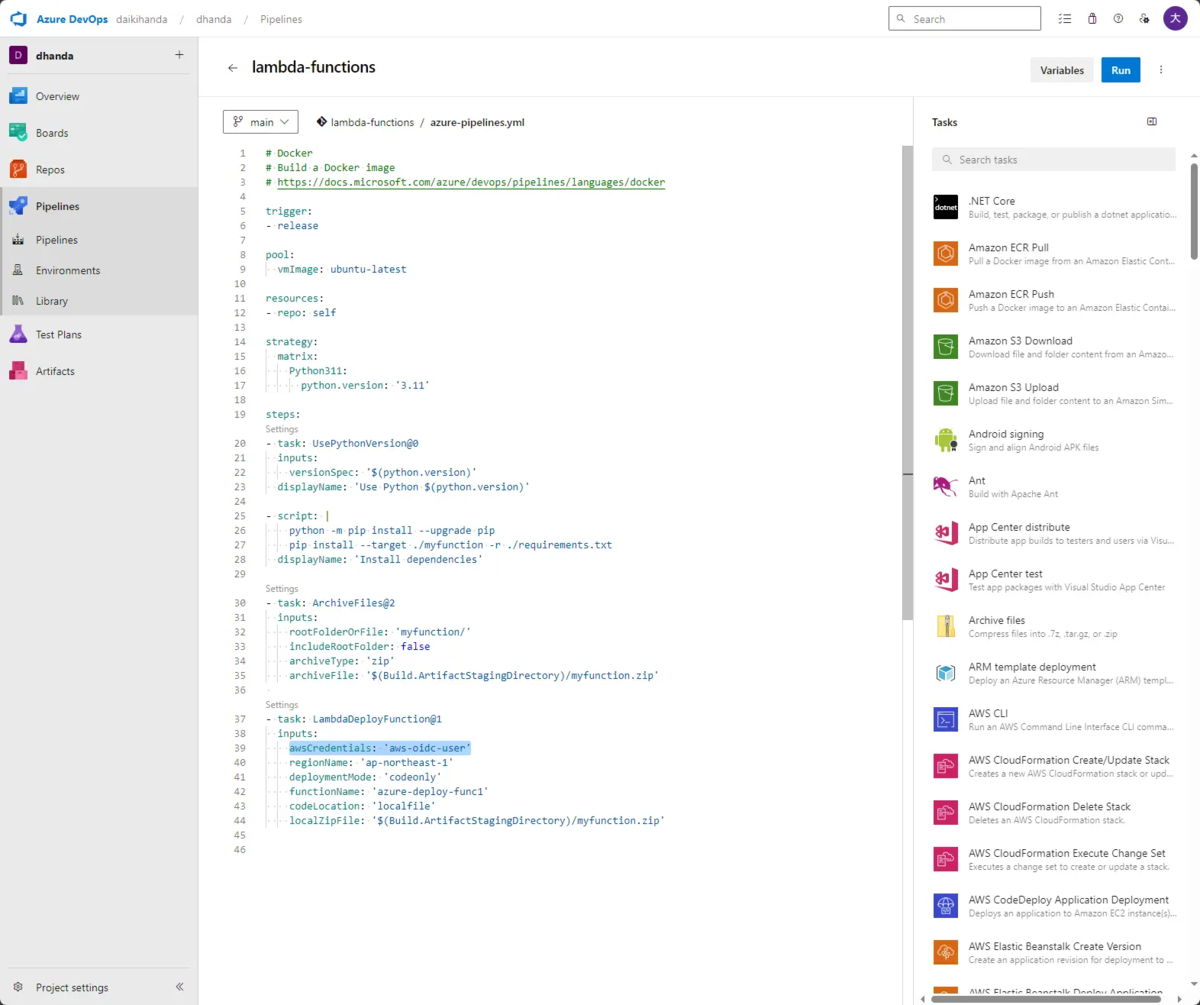Select the App Center distribute task
Screen dimensions: 1200x1005
click(x=1054, y=533)
